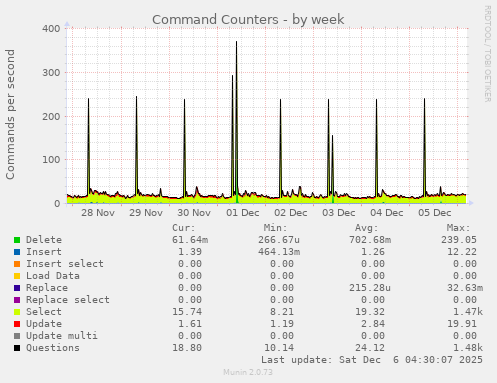The height and width of the screenshot is (383, 497).
Task: Click the 'Delete' legend label
Action: tap(44, 240)
